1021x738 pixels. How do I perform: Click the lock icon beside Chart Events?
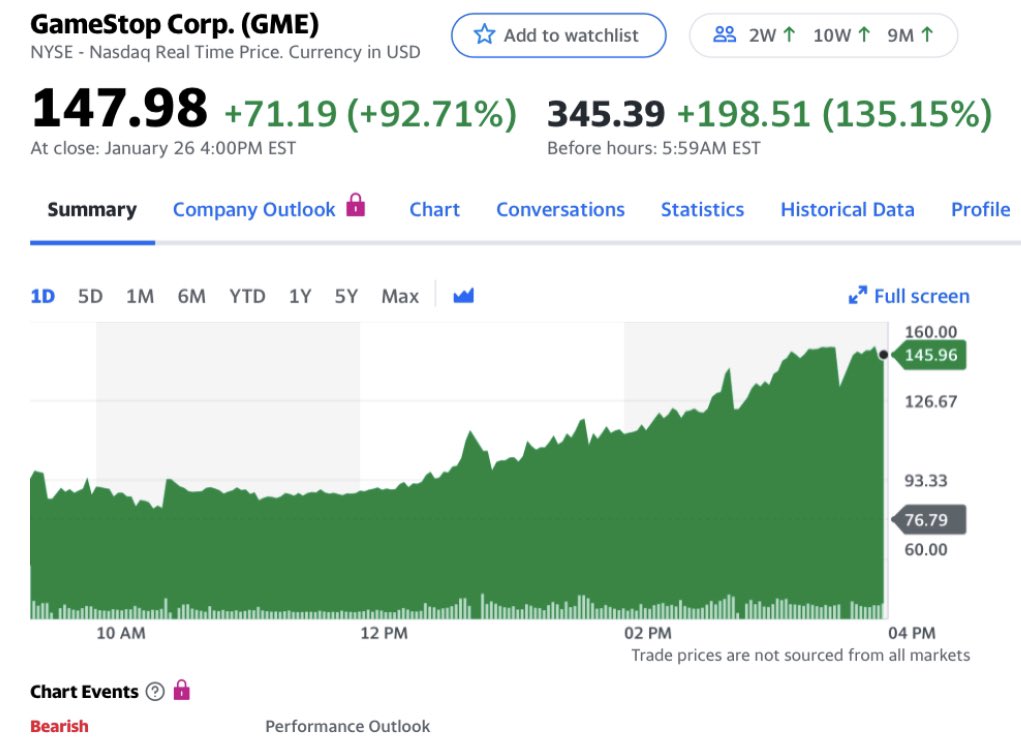click(x=182, y=690)
